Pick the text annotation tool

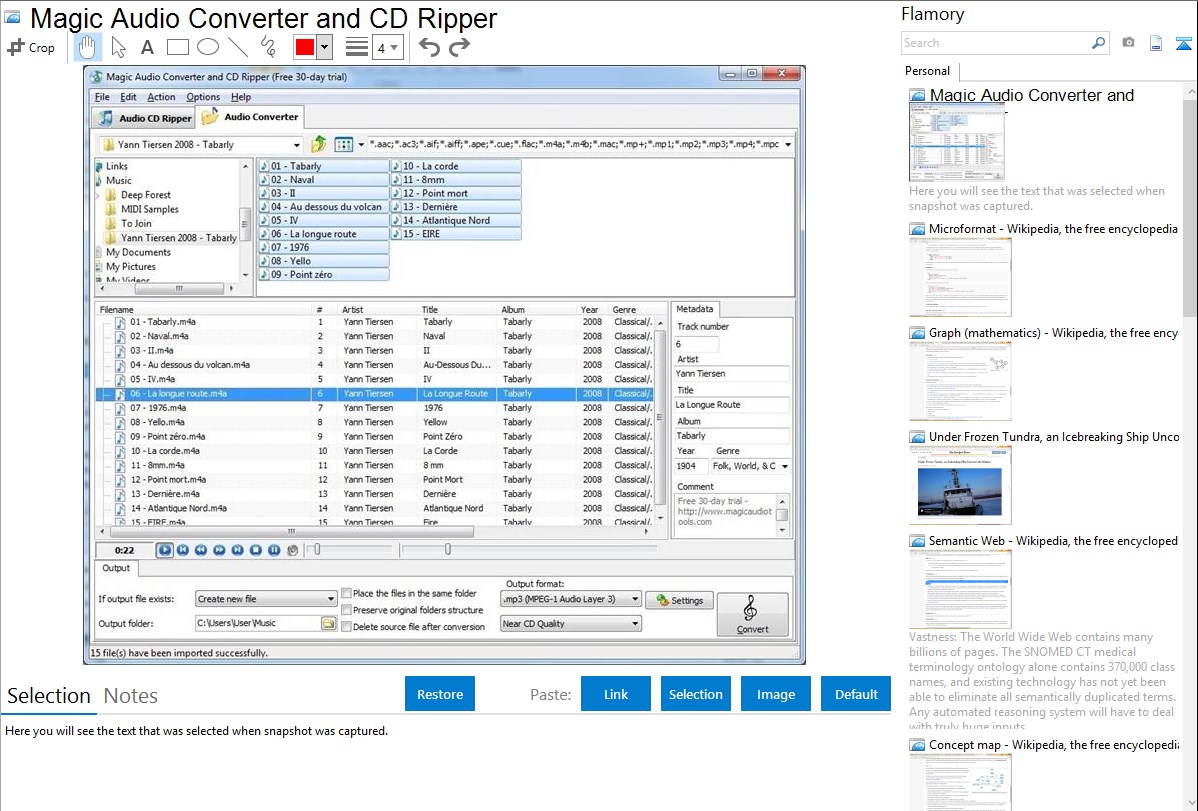(x=147, y=47)
